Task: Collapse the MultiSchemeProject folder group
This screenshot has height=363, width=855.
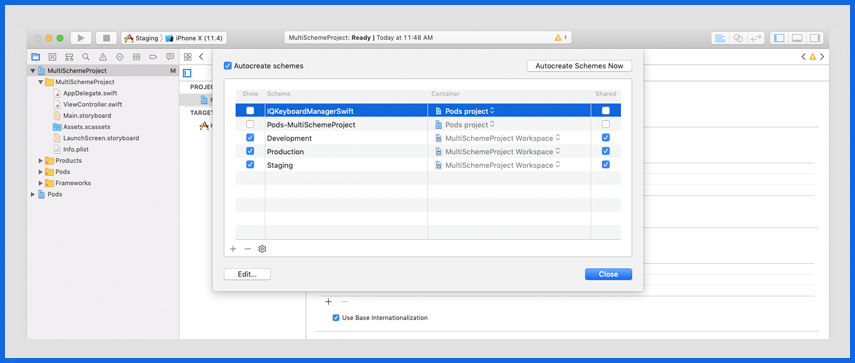Action: [x=40, y=82]
